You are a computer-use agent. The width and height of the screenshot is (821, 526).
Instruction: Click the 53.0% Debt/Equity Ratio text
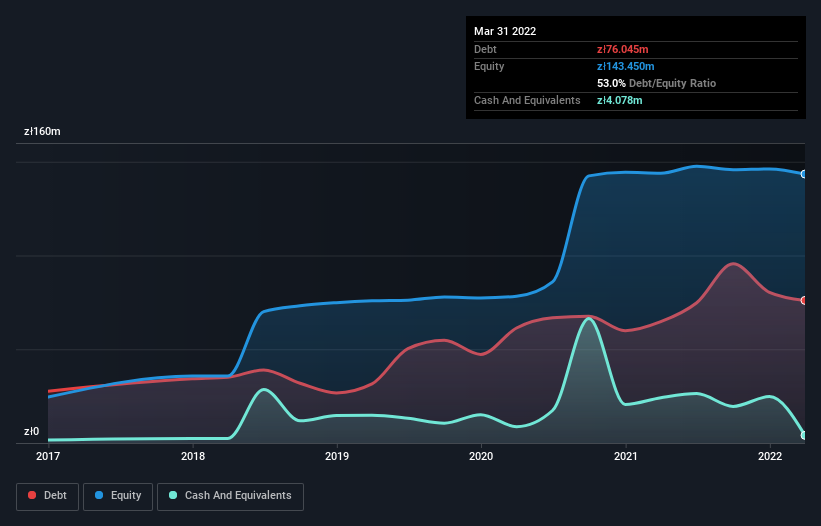[657, 83]
